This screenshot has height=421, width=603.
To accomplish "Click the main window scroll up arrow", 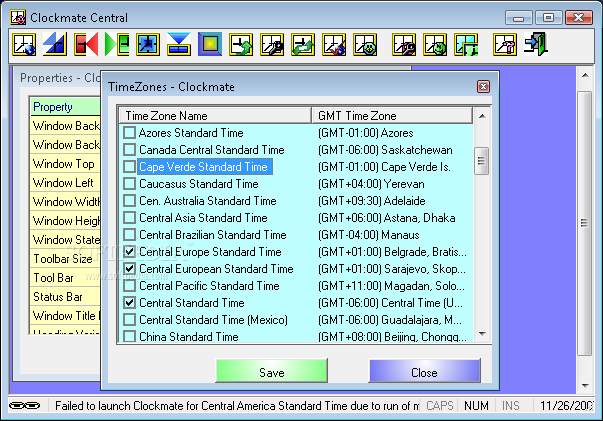I will coord(585,76).
